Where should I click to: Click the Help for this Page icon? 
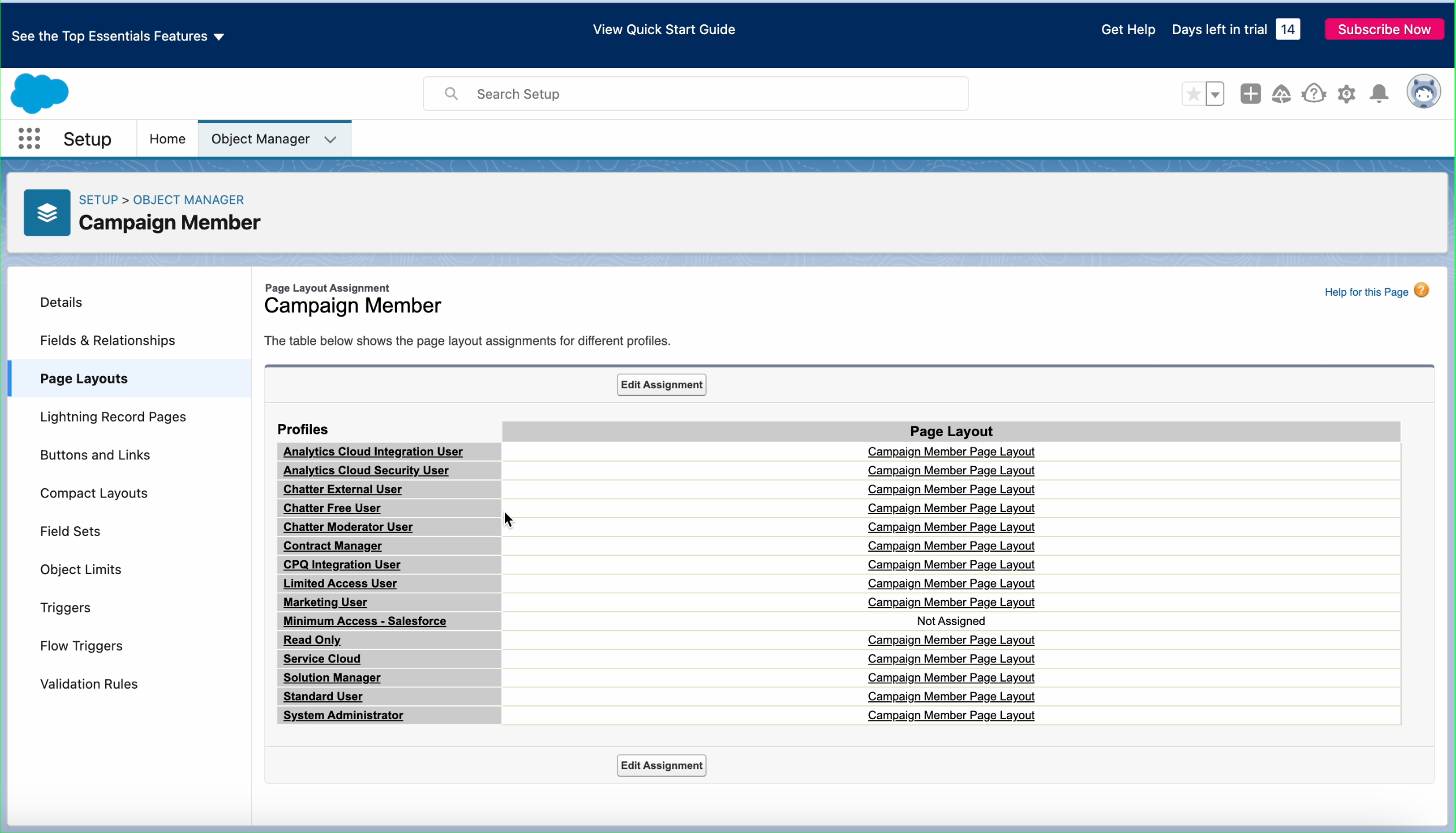[x=1421, y=291]
